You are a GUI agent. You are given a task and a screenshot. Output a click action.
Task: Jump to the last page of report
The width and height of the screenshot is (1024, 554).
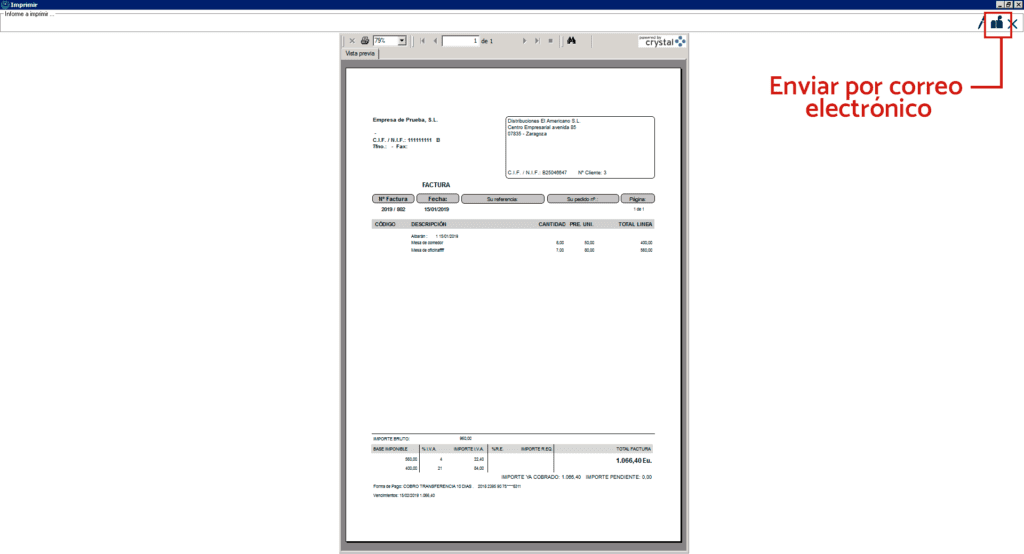(x=537, y=41)
